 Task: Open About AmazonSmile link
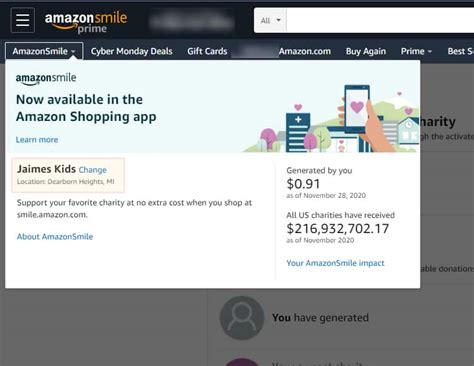click(x=55, y=237)
